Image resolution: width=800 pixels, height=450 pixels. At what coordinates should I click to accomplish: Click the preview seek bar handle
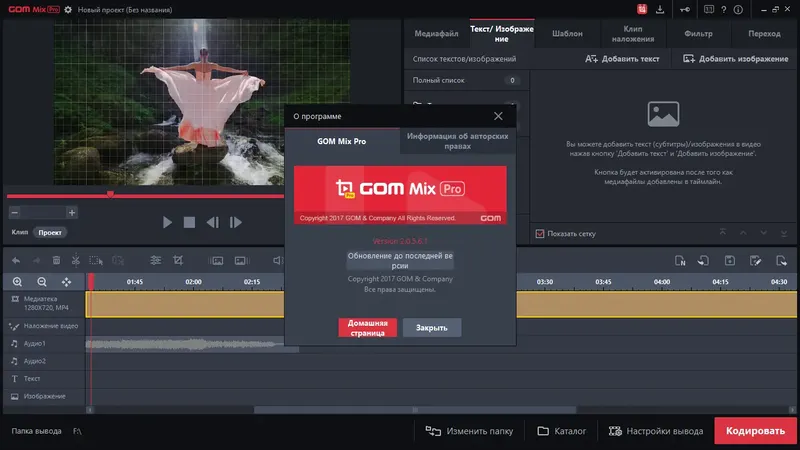[x=110, y=194]
